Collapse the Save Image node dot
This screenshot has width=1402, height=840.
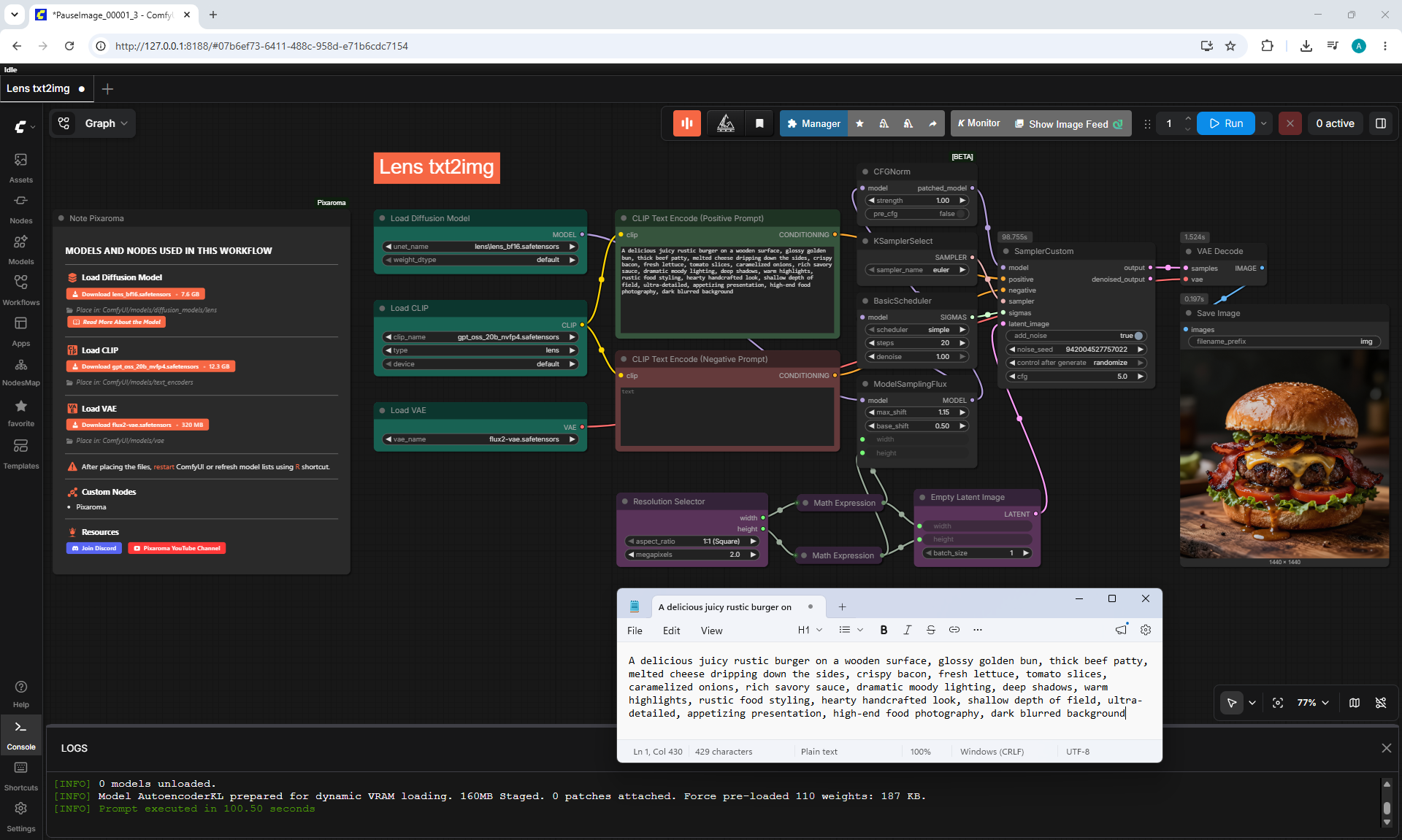tap(1188, 313)
